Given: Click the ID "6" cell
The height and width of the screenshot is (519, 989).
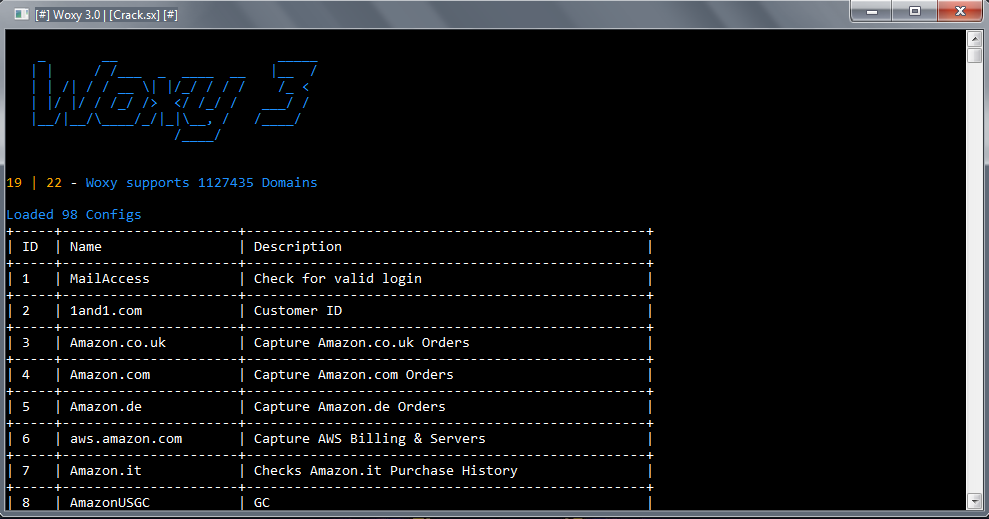Looking at the screenshot, I should tap(26, 439).
